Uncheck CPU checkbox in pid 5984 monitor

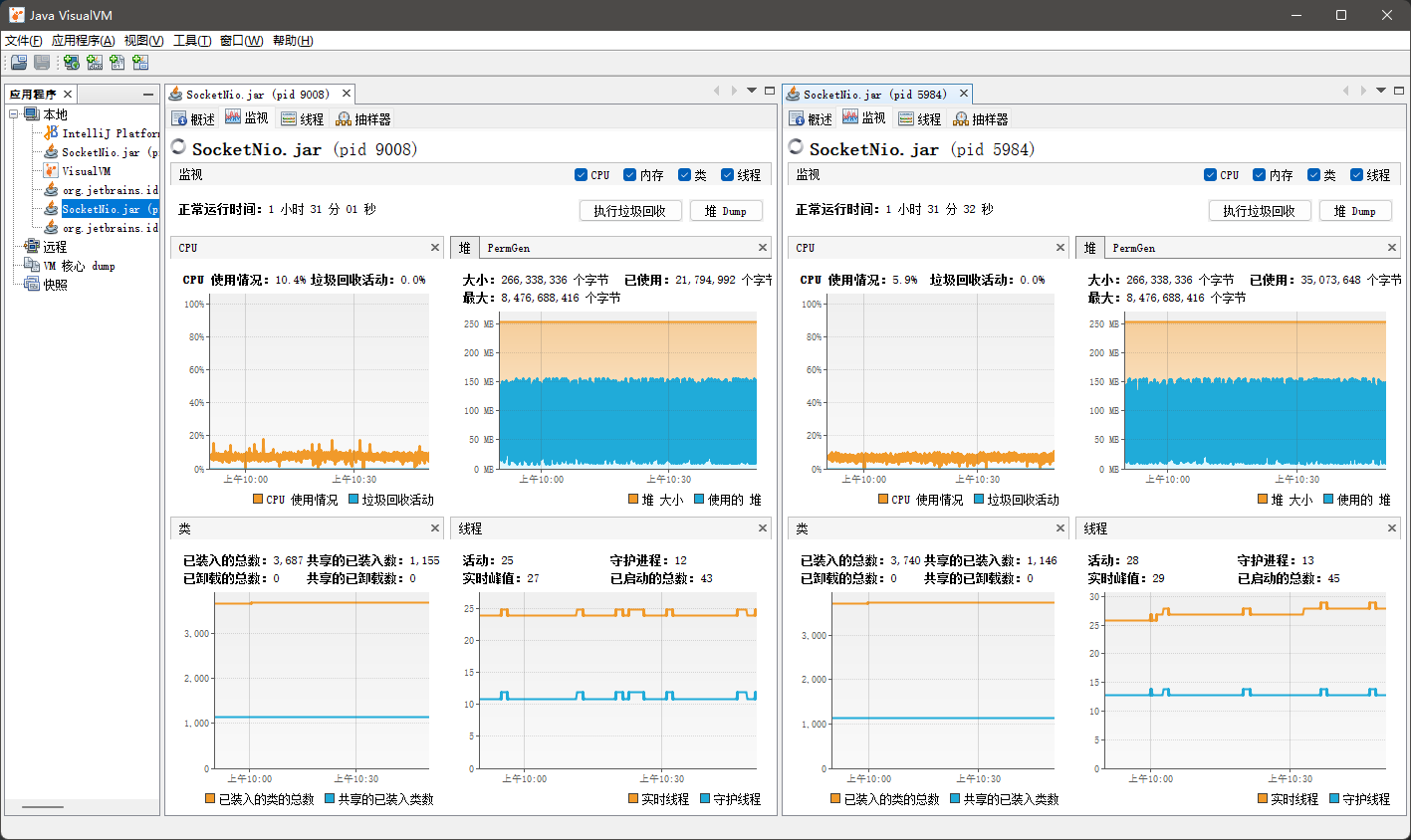1210,175
